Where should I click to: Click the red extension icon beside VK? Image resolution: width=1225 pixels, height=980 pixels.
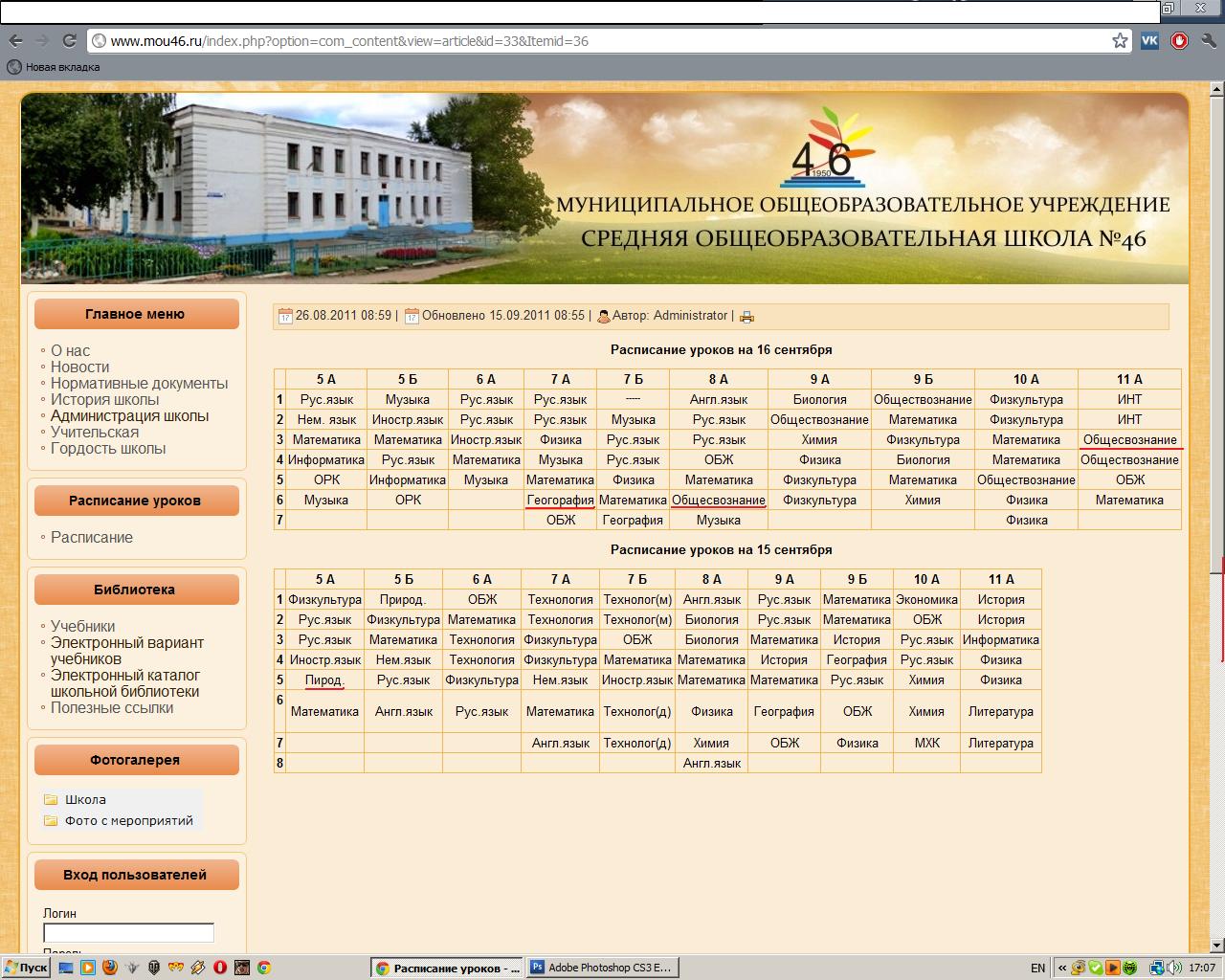click(x=1179, y=40)
